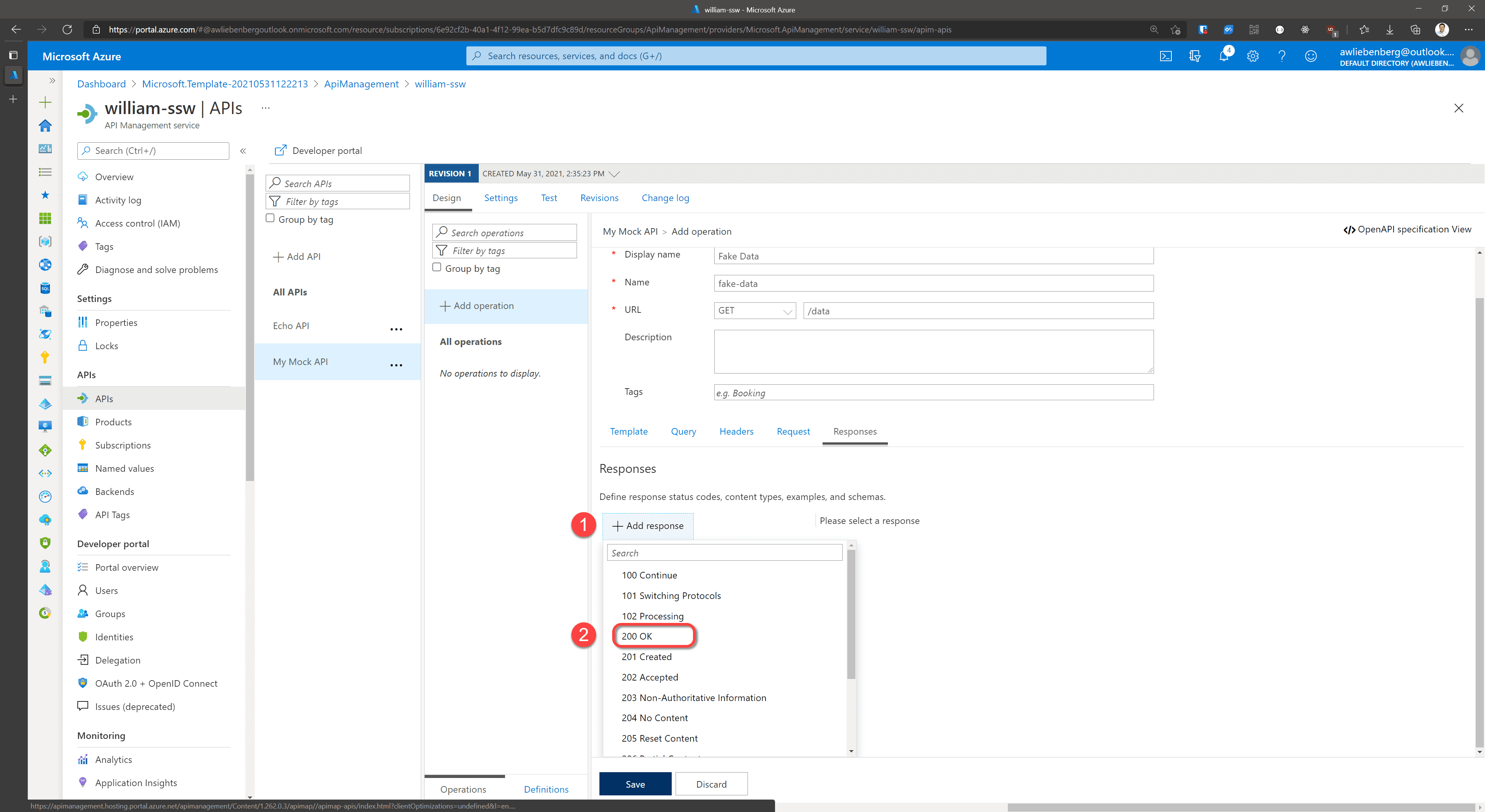
Task: Open Azure Cloud Shell icon
Action: (1166, 56)
